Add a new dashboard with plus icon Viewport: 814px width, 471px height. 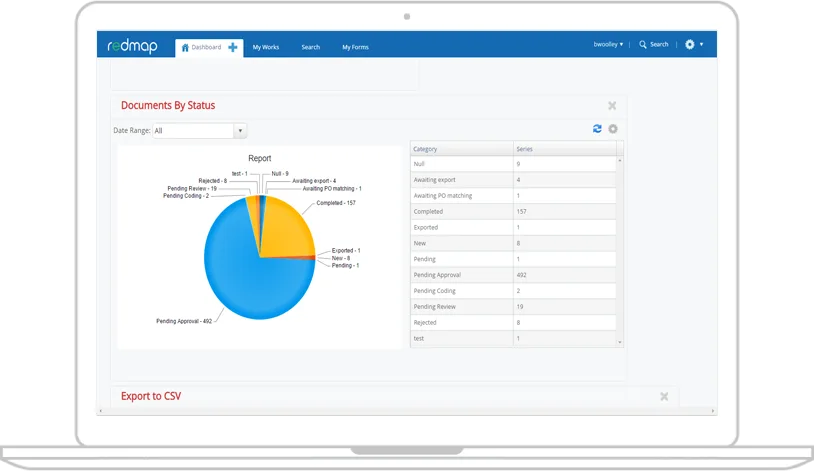tap(233, 47)
